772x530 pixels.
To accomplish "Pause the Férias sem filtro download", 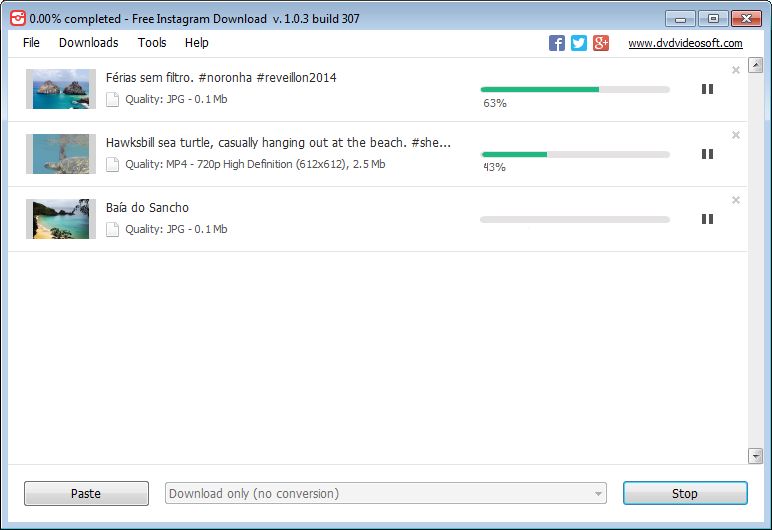I will click(707, 89).
